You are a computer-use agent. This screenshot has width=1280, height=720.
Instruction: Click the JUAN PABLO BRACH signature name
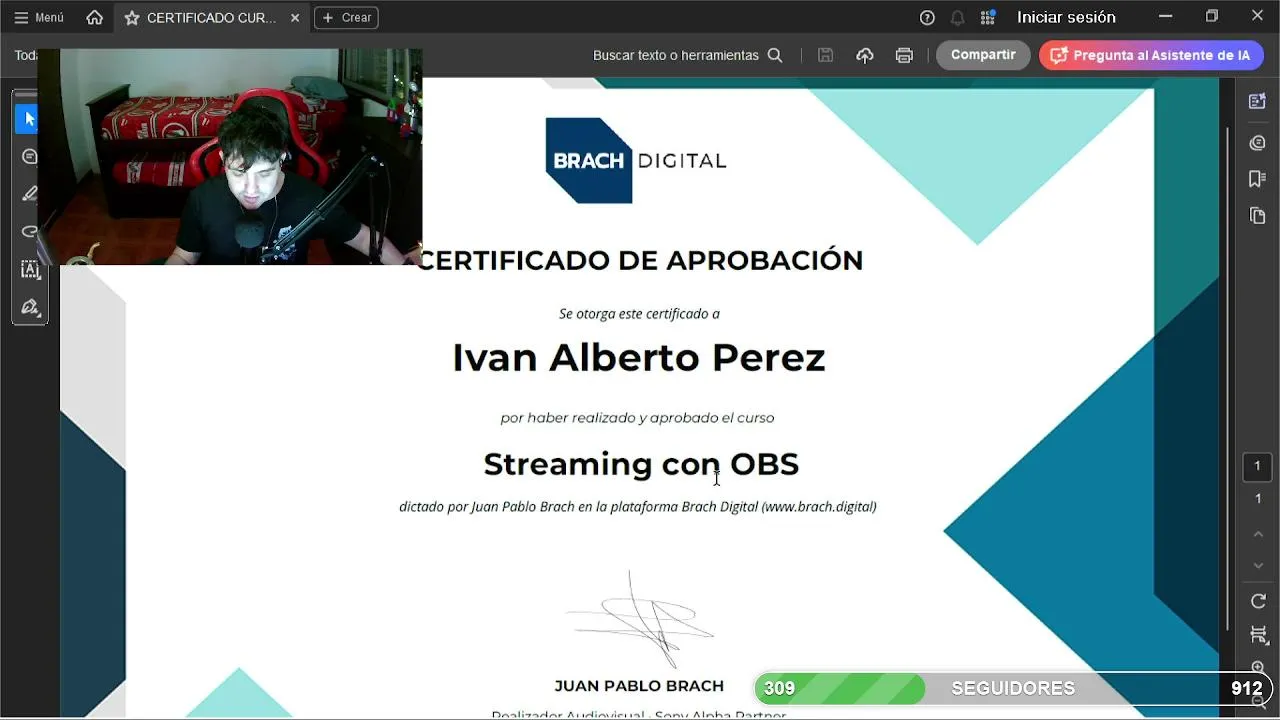(639, 686)
